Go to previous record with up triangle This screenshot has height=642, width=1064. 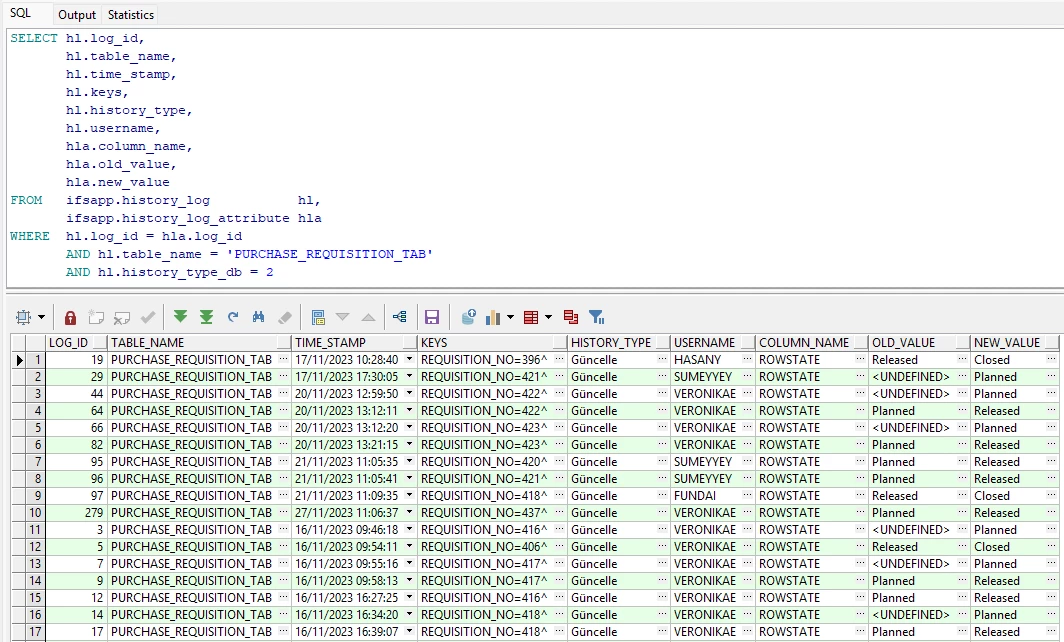coord(368,317)
